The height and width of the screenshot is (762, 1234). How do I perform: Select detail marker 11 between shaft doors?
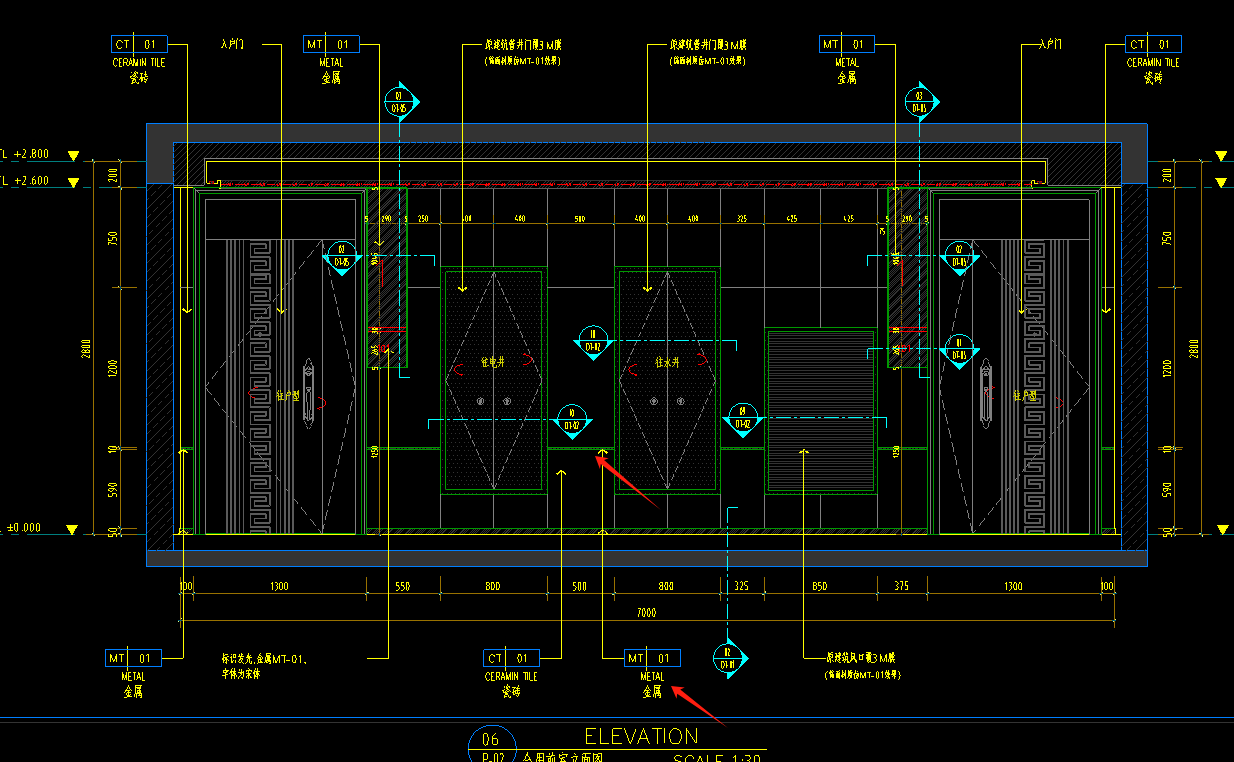tap(593, 341)
